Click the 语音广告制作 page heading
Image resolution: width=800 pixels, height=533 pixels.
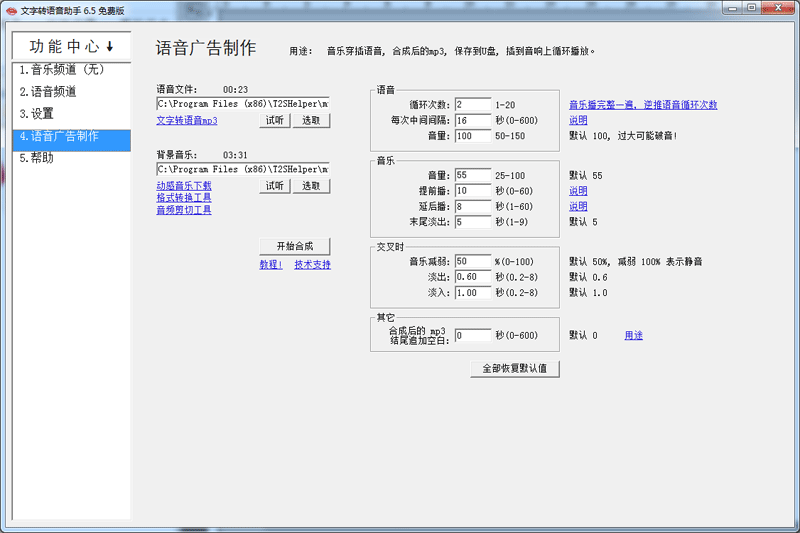coord(206,48)
